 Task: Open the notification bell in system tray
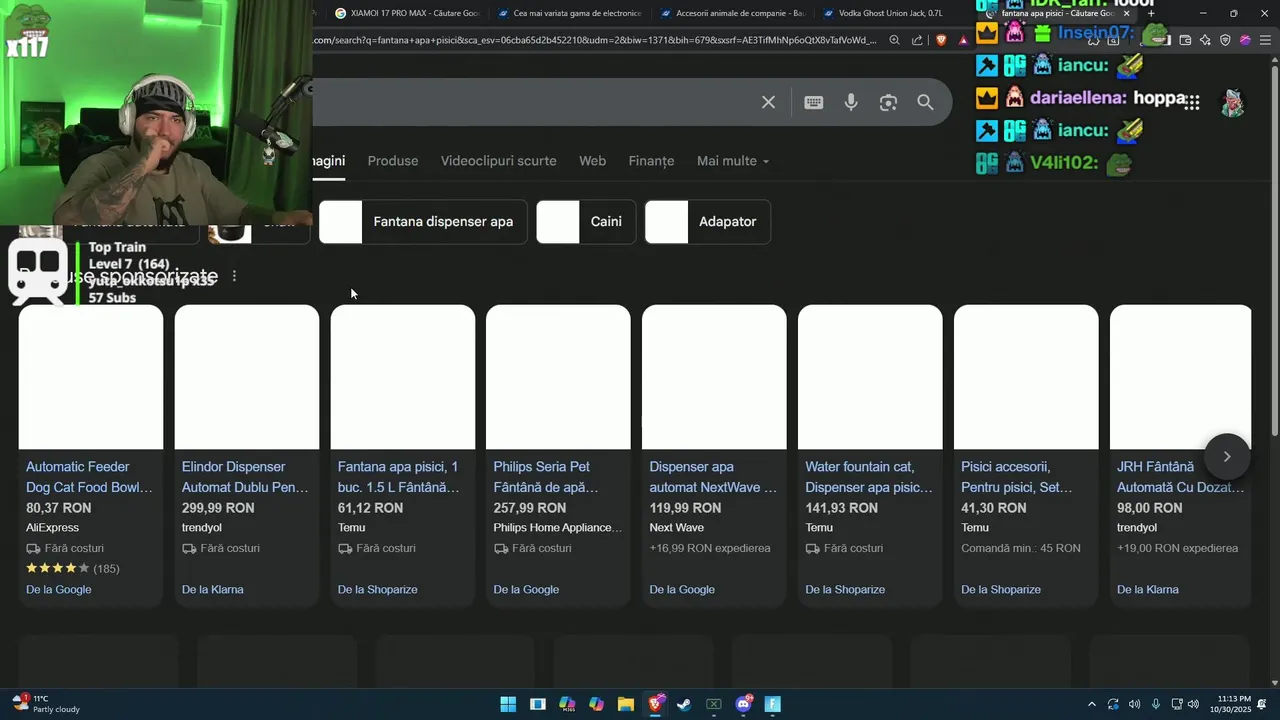[x=1262, y=704]
